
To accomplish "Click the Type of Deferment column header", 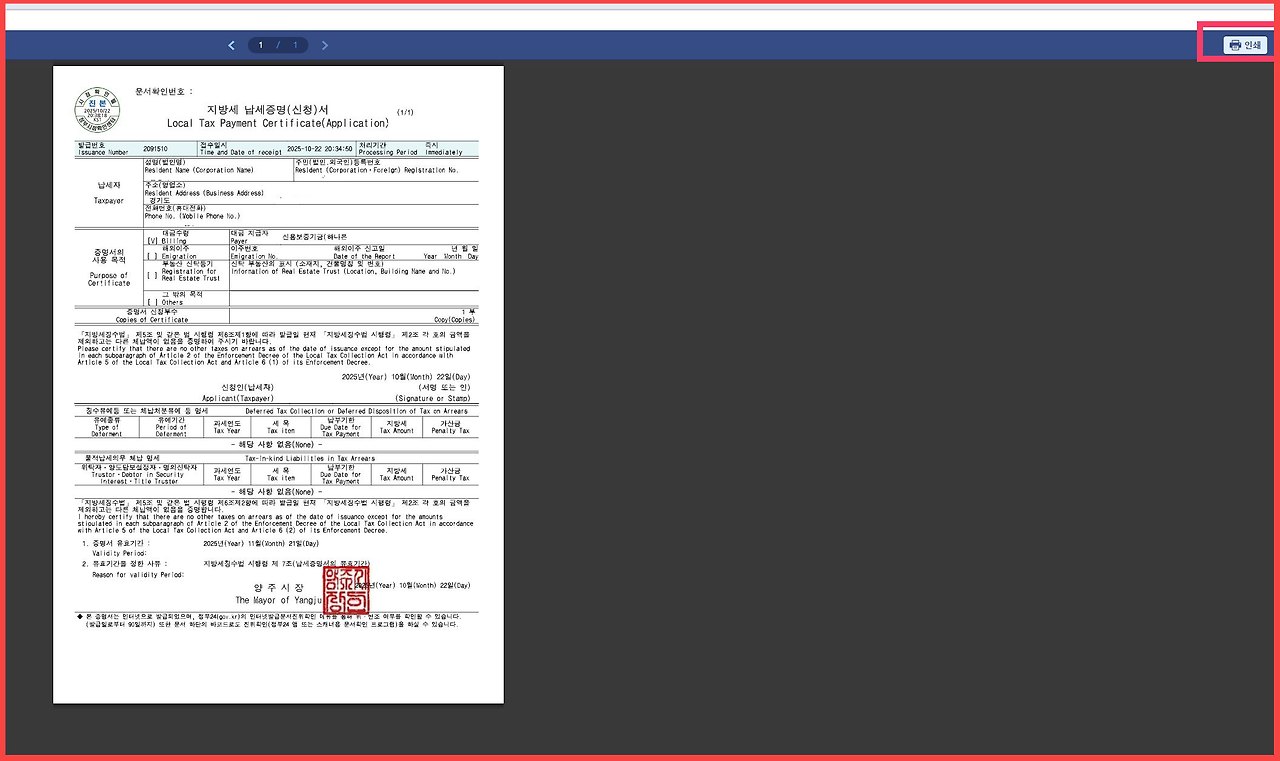I will click(107, 428).
